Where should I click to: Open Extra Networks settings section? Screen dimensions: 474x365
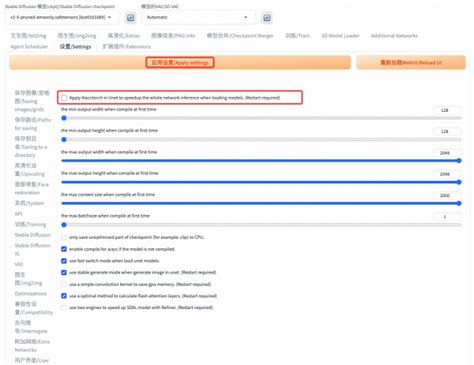click(x=32, y=346)
